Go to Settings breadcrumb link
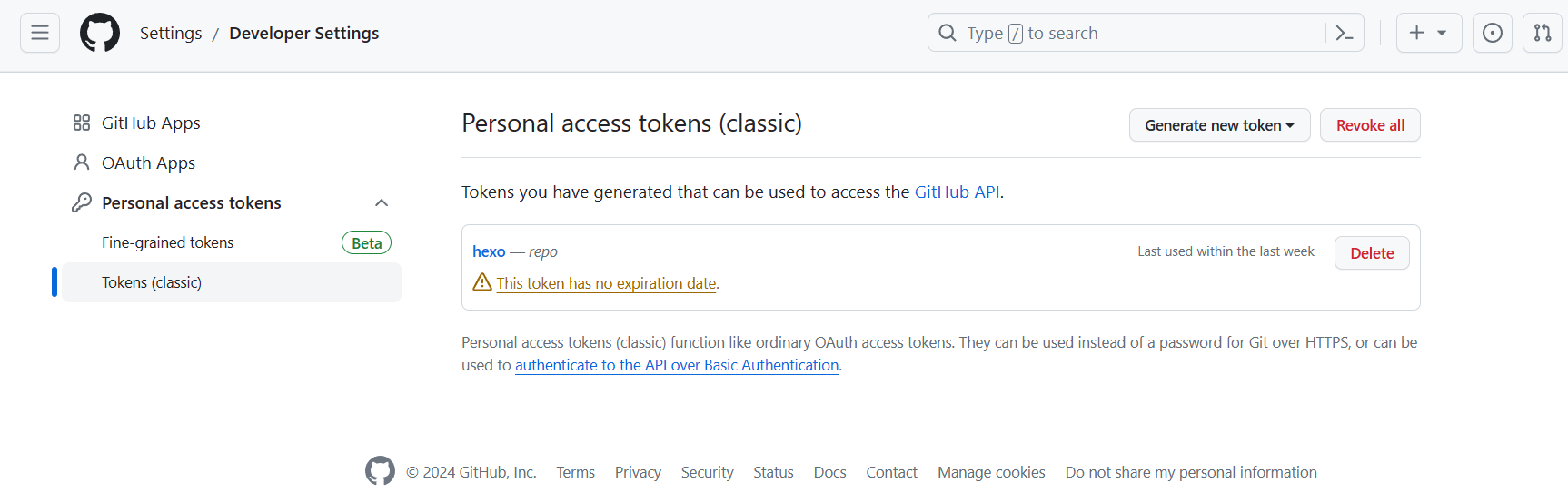 (x=171, y=33)
